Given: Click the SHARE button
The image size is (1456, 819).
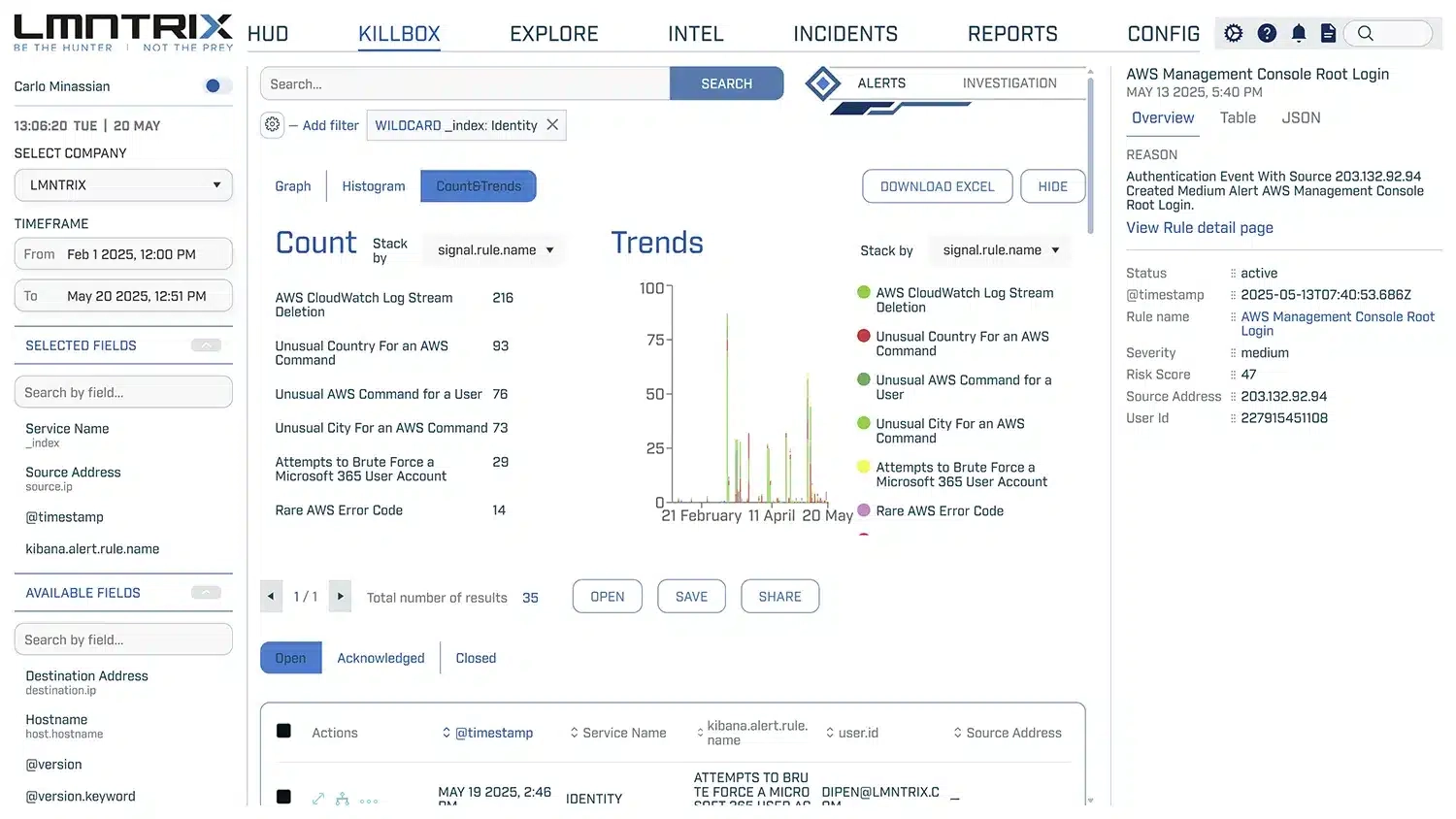Looking at the screenshot, I should tap(780, 597).
